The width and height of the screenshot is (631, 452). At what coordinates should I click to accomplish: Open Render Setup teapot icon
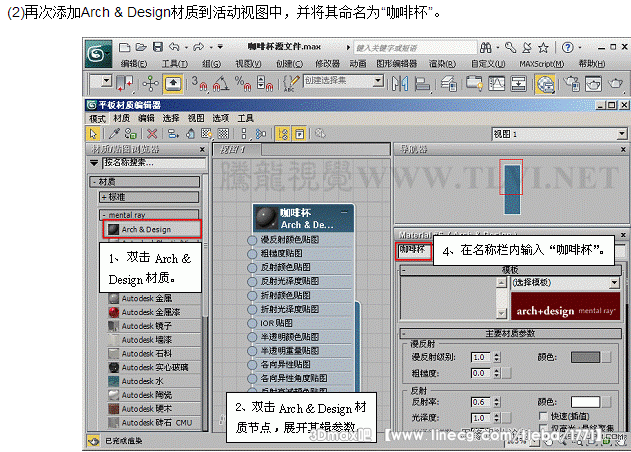(571, 84)
